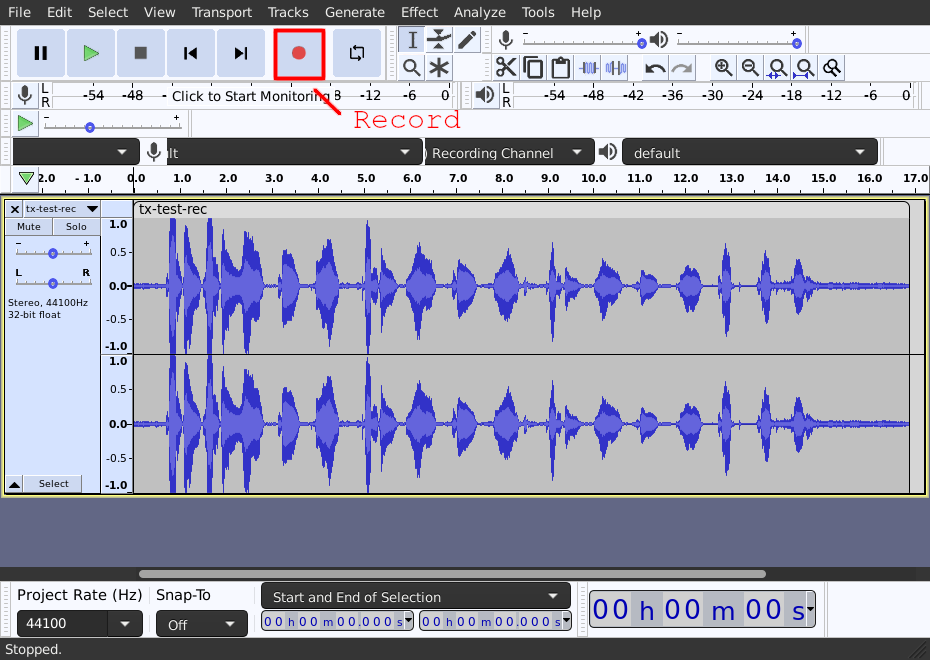The image size is (930, 660).
Task: Close the tx-test-rec track with X
Action: point(15,209)
